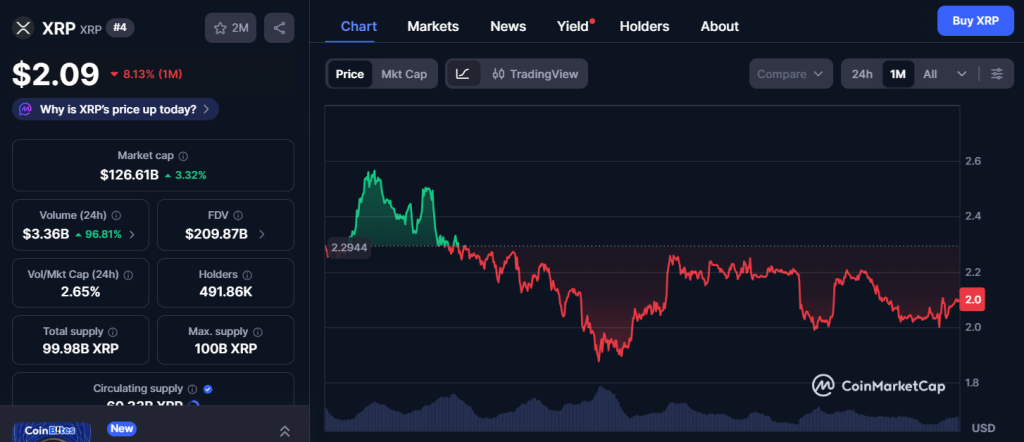
Task: Open chart settings sliders icon
Action: (x=997, y=74)
